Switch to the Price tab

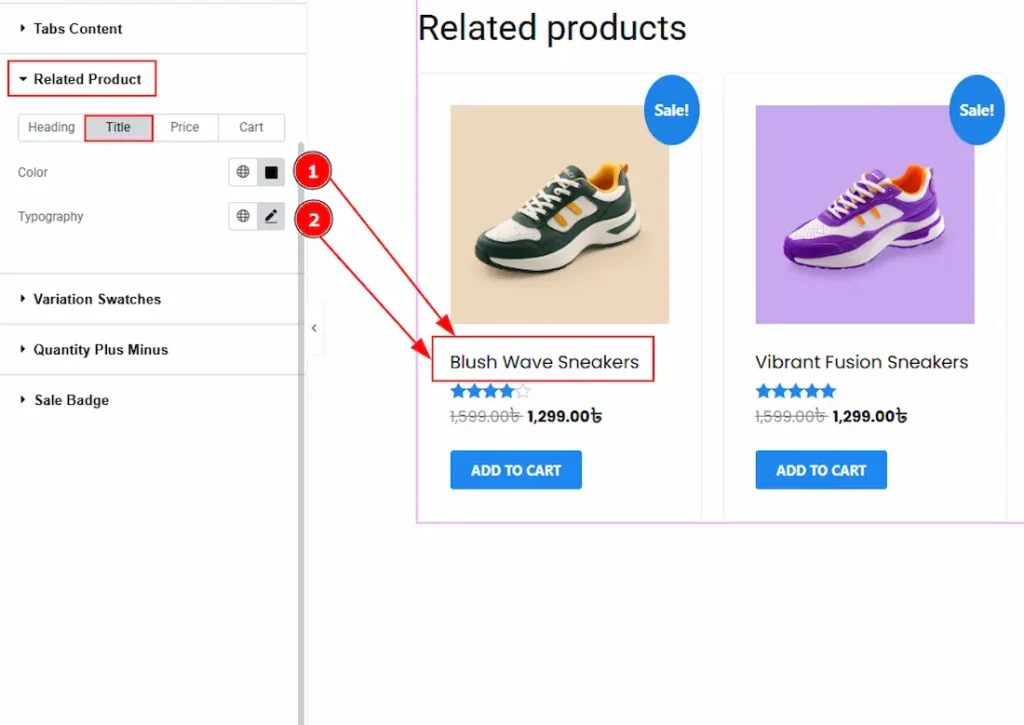click(185, 127)
